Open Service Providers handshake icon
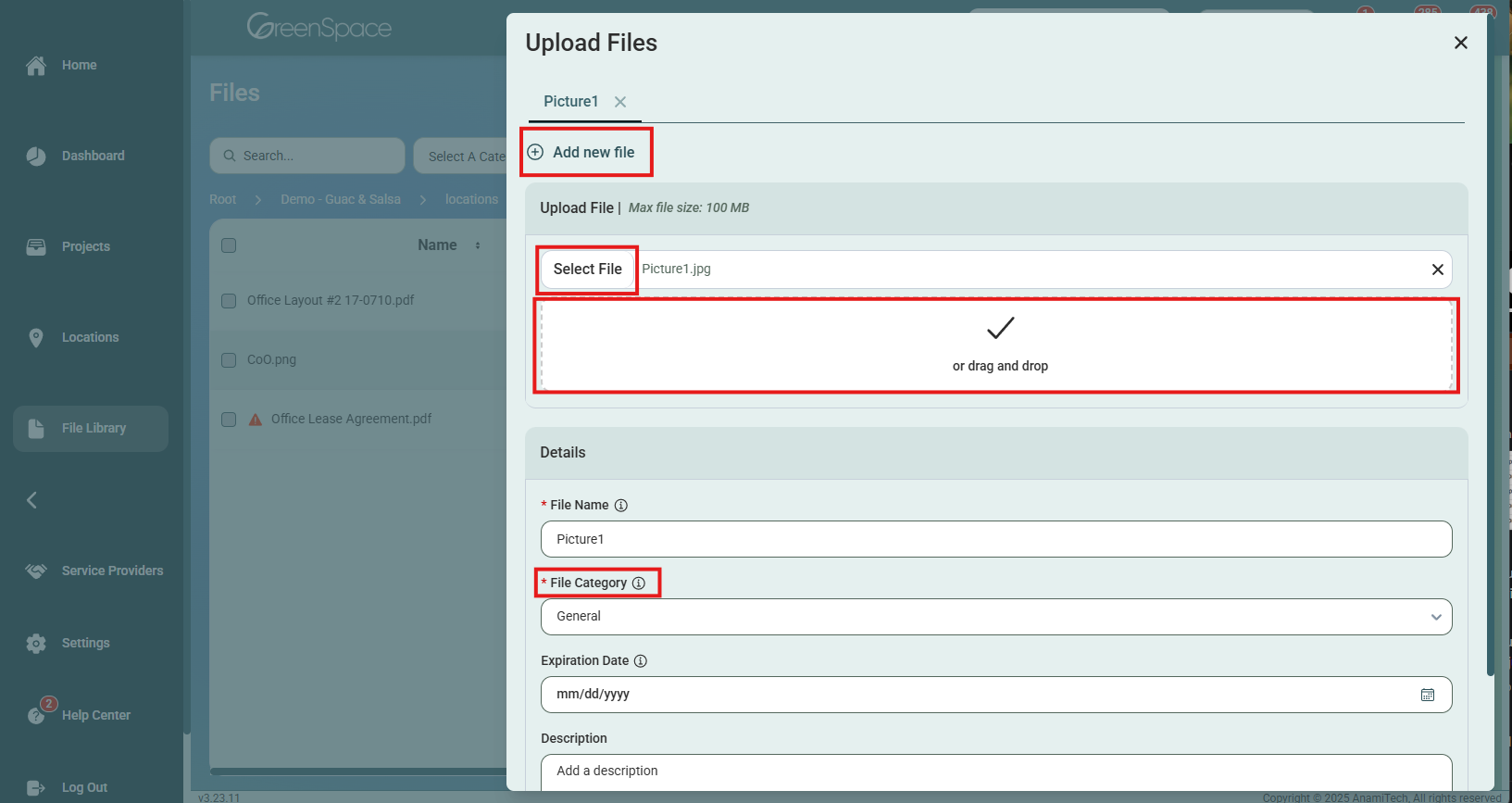This screenshot has height=803, width=1512. (x=36, y=571)
